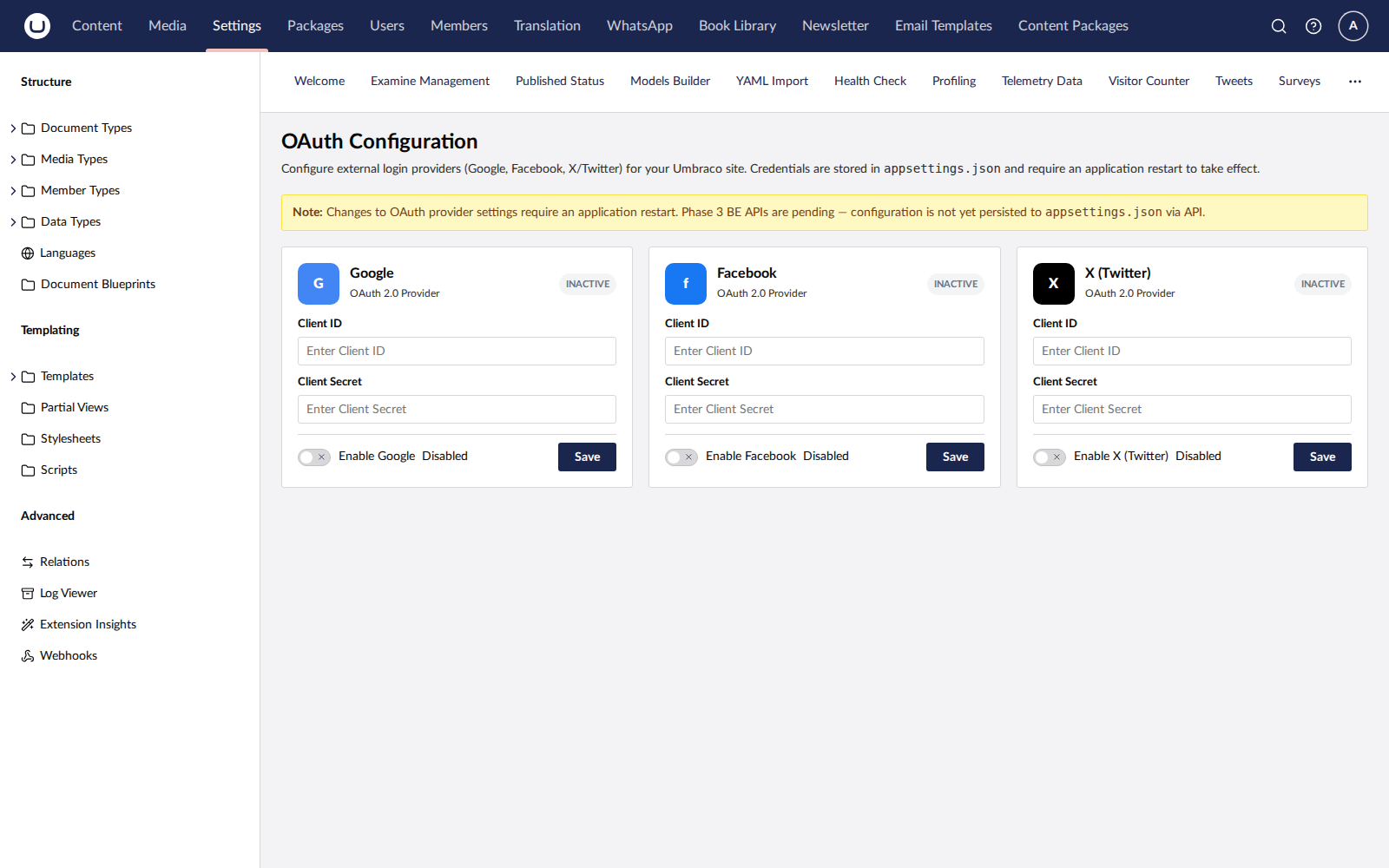Click the Webhooks icon
Viewport: 1389px width, 868px height.
(28, 656)
